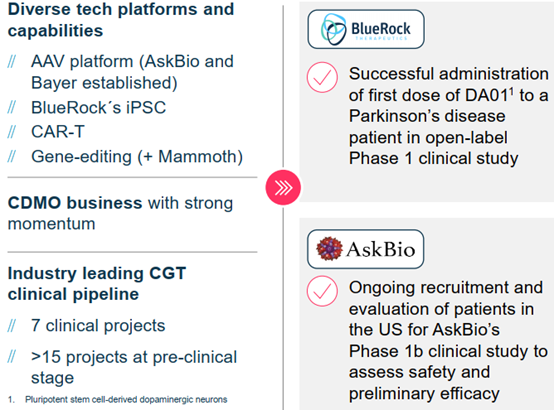Click the pink double-chevron arrow circle
554x410 pixels.
tap(283, 187)
